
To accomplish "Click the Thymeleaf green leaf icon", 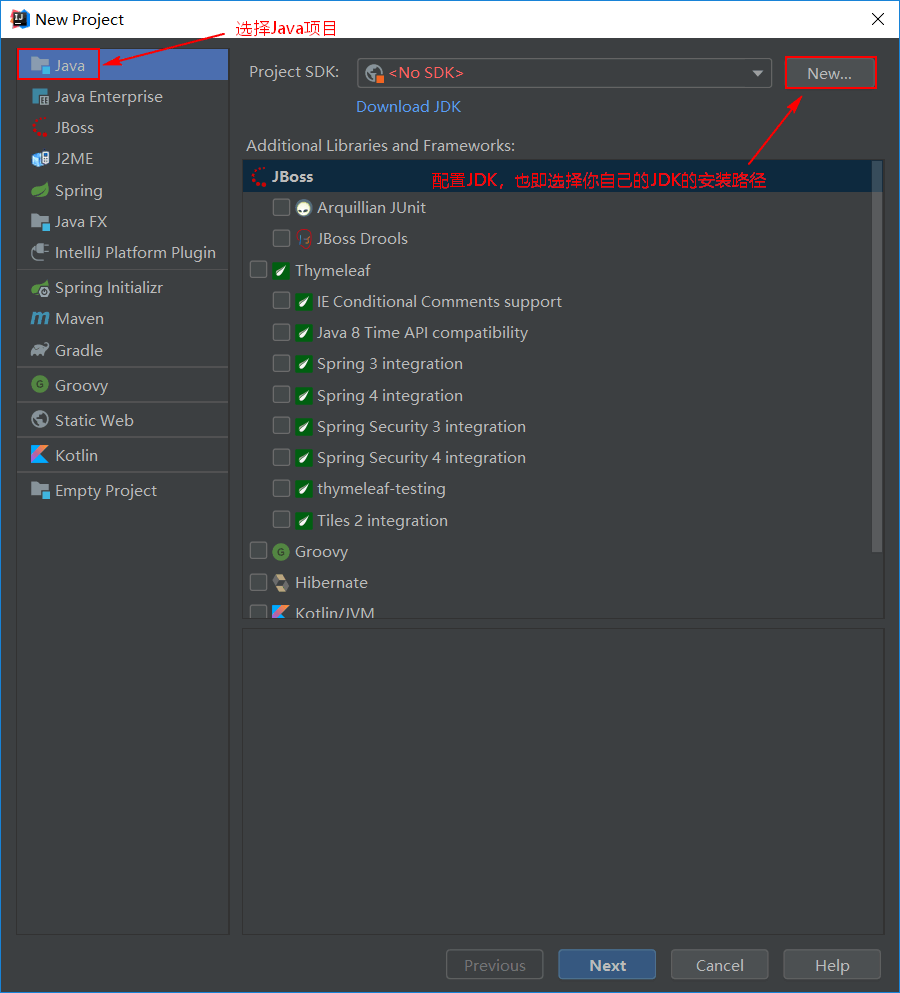I will pos(281,270).
